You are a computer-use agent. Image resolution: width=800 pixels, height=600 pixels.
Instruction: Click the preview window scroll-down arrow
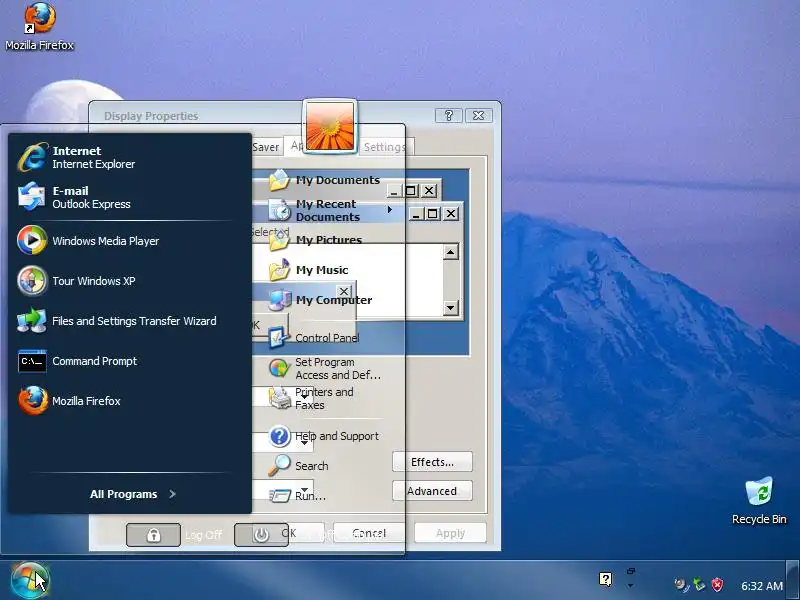(451, 308)
